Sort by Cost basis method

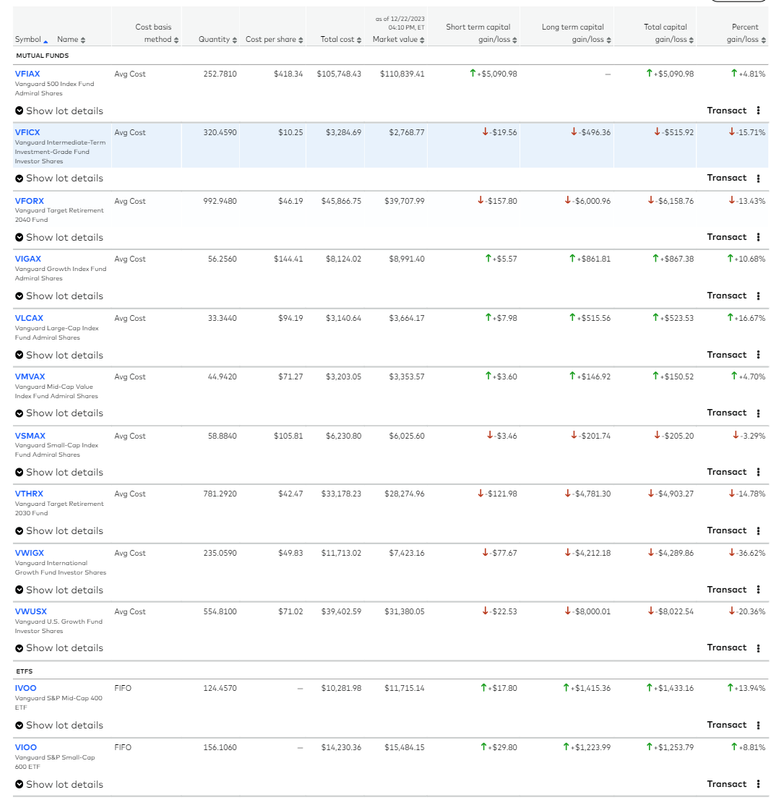[x=157, y=33]
